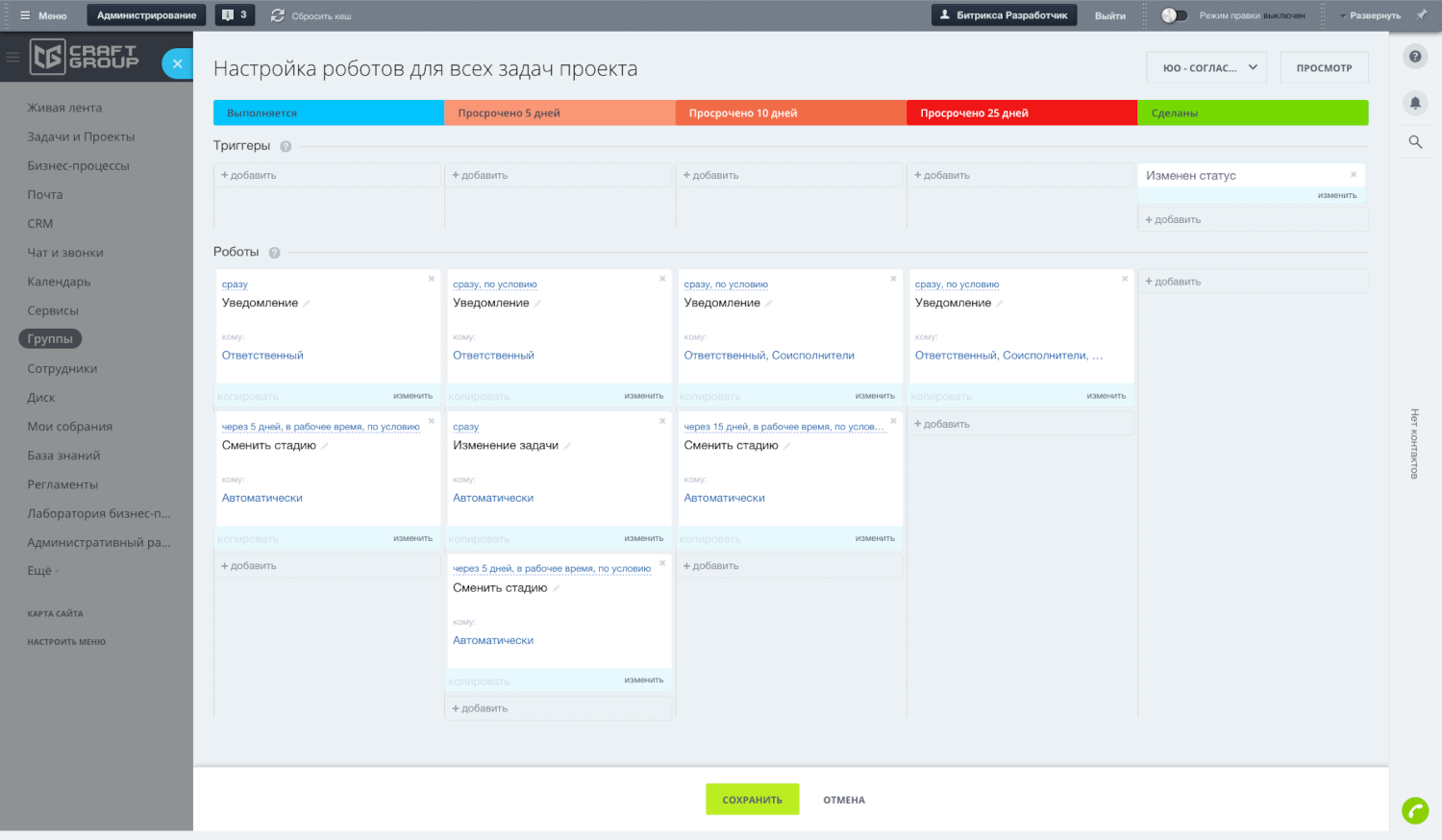The height and width of the screenshot is (840, 1442).
Task: Open CRM in the left sidebar
Action: click(x=40, y=224)
